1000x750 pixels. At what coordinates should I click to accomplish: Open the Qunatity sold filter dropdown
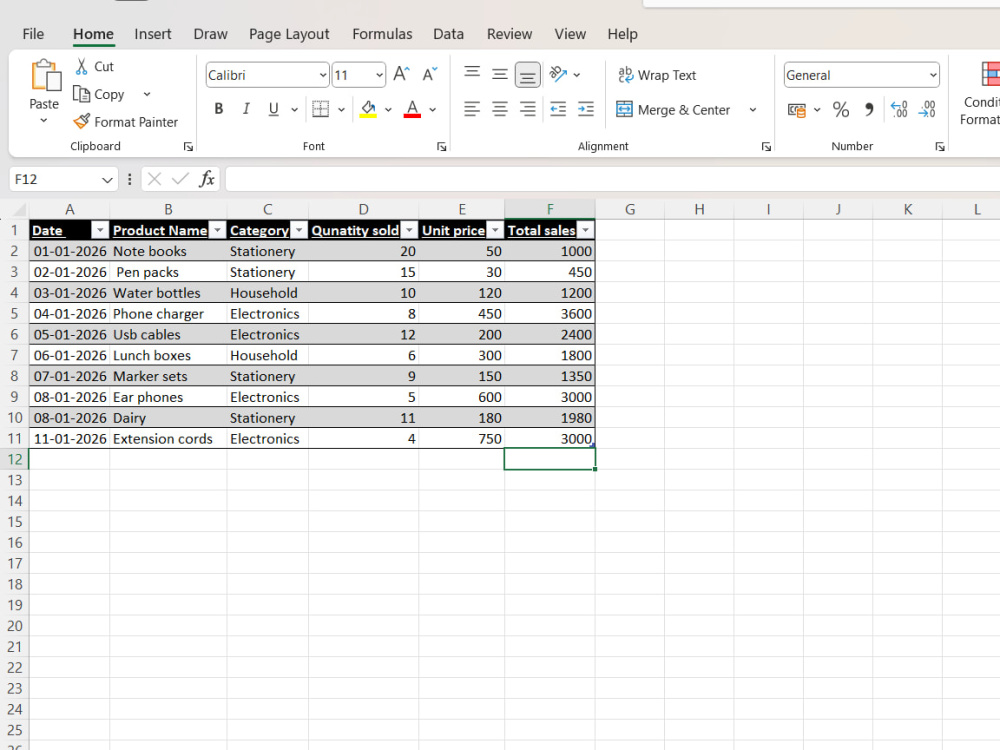click(x=409, y=230)
